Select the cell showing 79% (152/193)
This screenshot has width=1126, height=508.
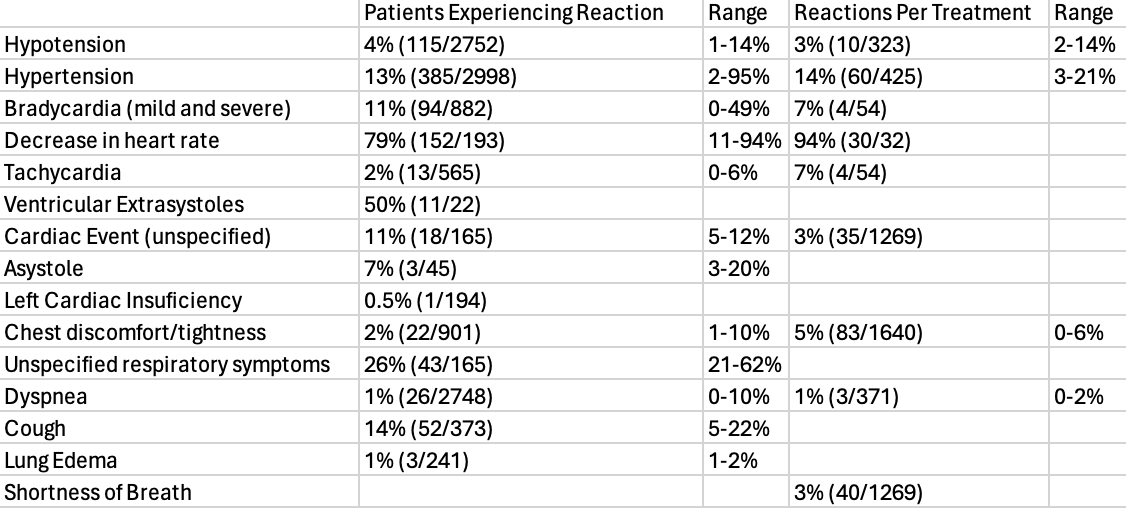pyautogui.click(x=433, y=141)
